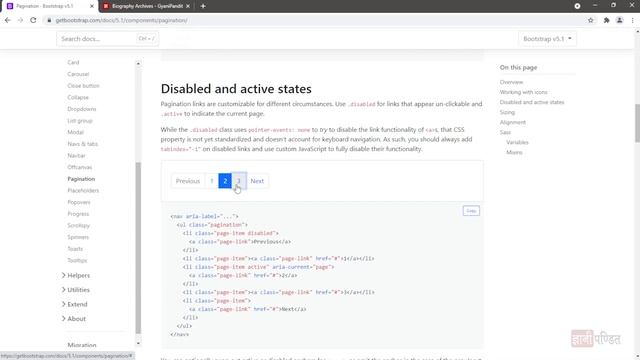This screenshot has width=640, height=360.
Task: Select the Pagination Bootstrap v5.1 tab
Action: click(x=50, y=6)
